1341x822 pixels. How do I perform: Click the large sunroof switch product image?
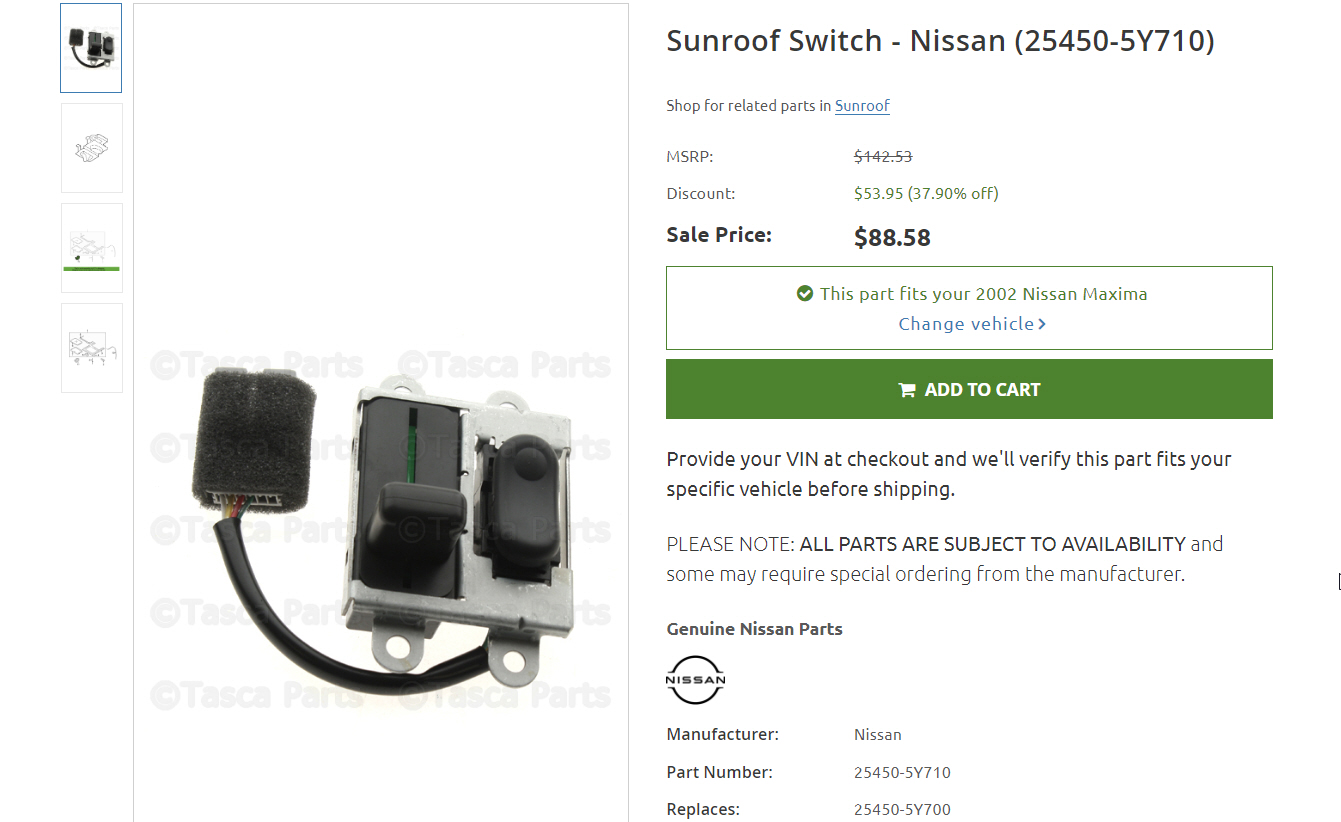(x=380, y=520)
